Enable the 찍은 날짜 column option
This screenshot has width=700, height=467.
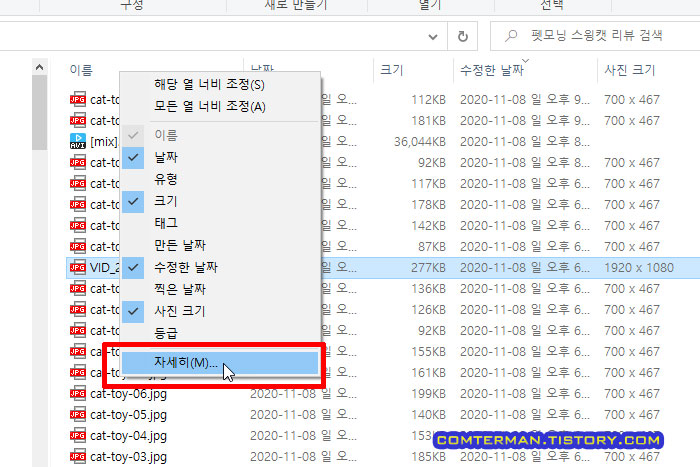point(221,289)
